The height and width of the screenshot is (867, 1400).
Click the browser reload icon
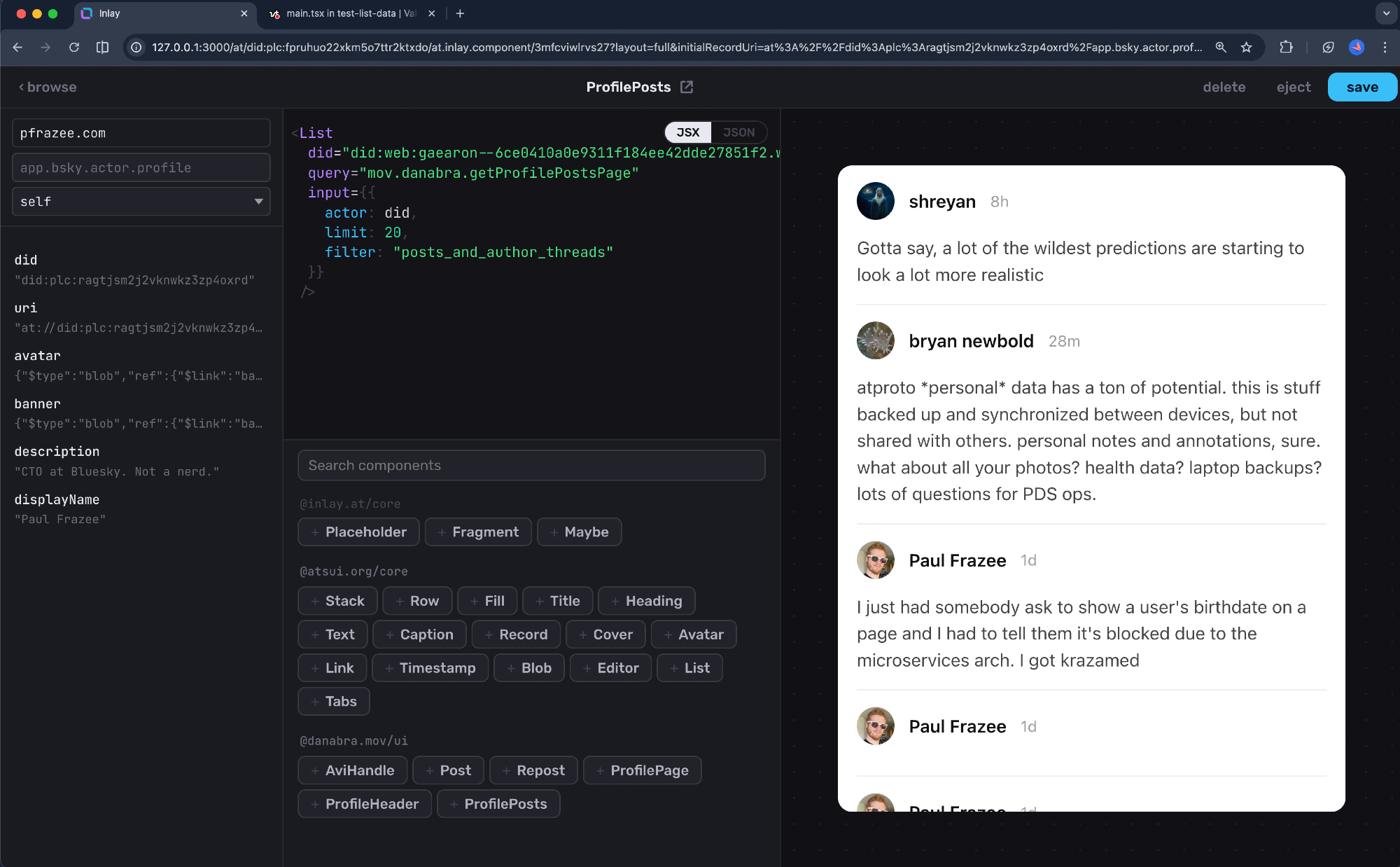point(74,48)
